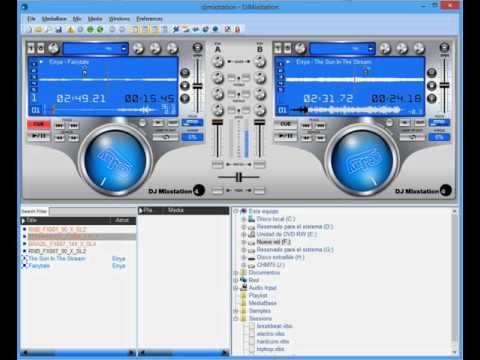
Task: Click the top knob under channel B label
Action: point(260,62)
